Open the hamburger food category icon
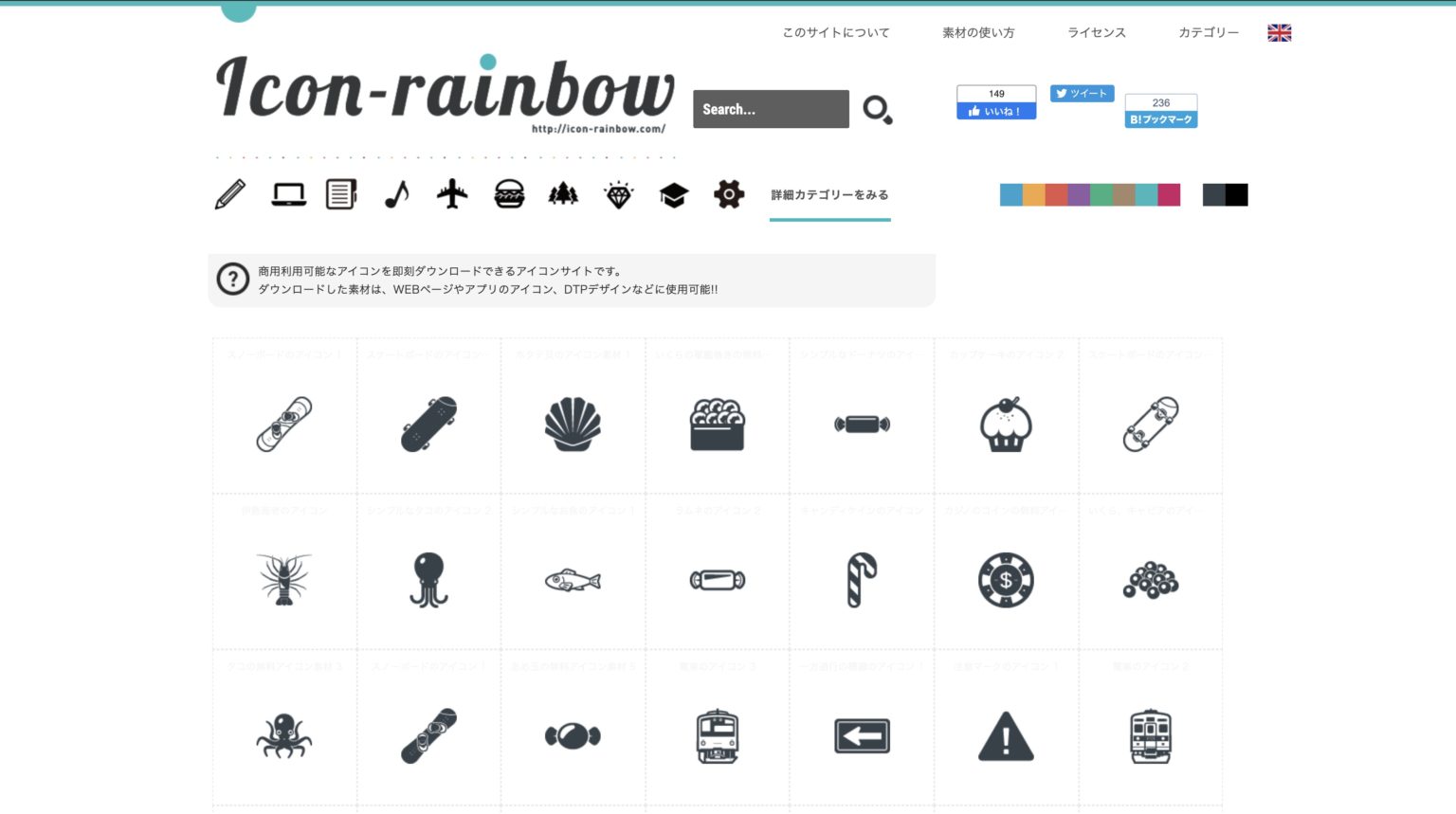The width and height of the screenshot is (1456, 814). pos(509,193)
